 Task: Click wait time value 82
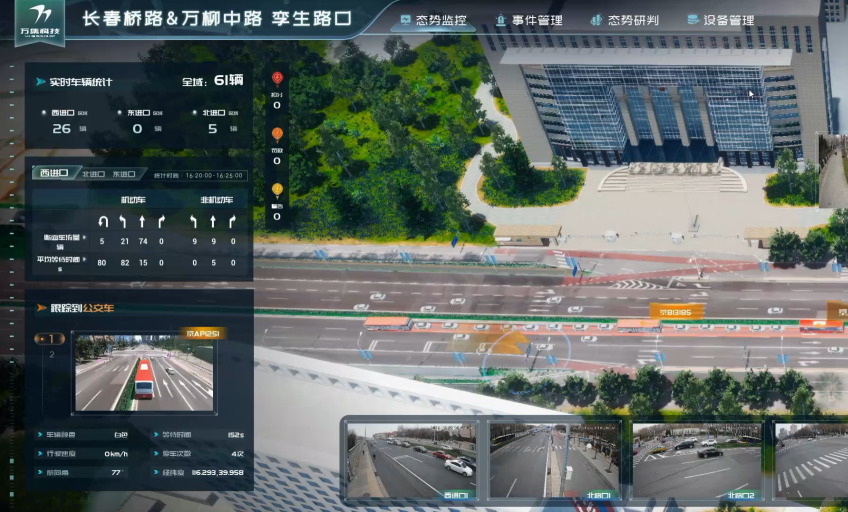click(x=124, y=263)
